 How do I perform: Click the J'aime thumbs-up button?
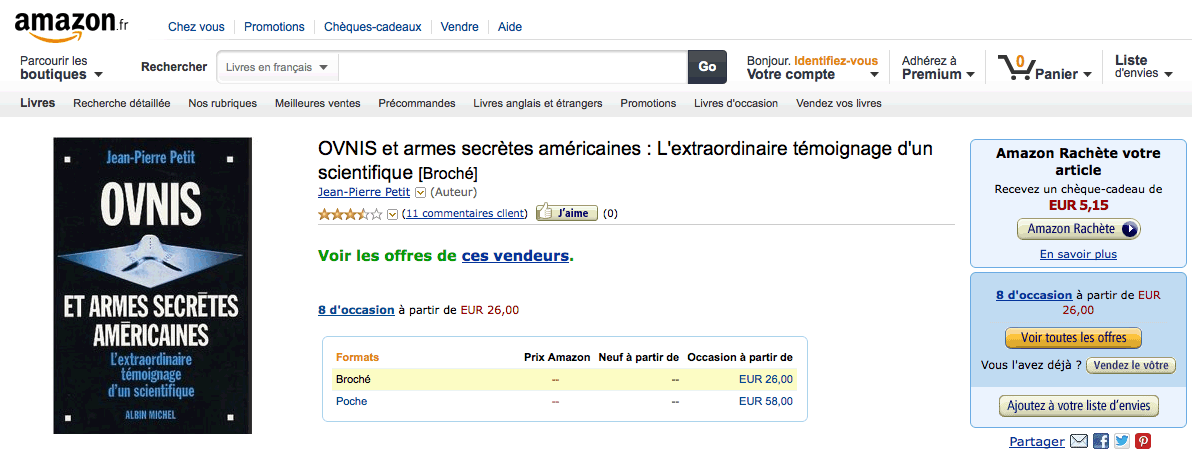tap(568, 213)
